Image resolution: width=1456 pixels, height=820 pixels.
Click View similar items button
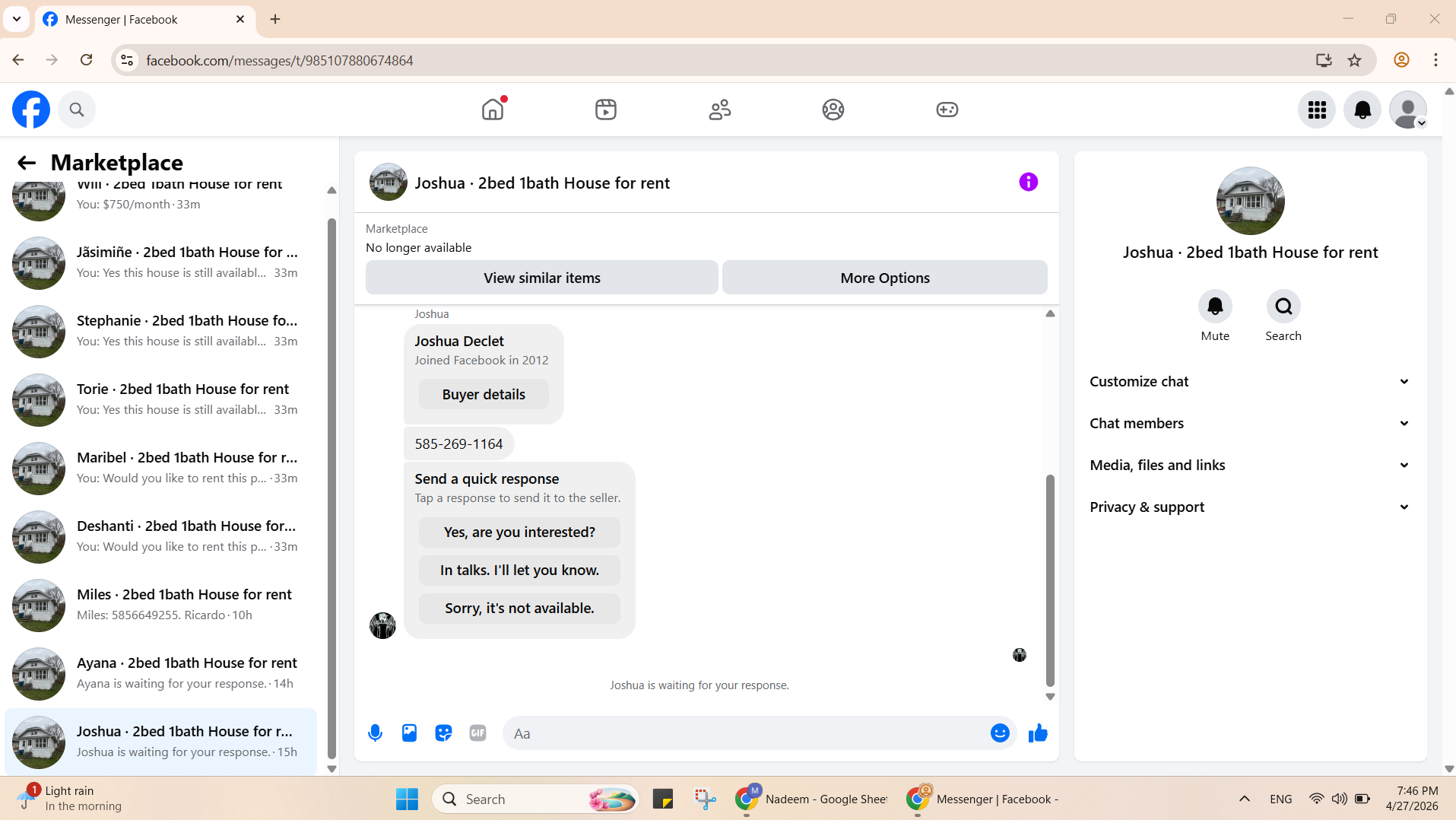click(542, 278)
